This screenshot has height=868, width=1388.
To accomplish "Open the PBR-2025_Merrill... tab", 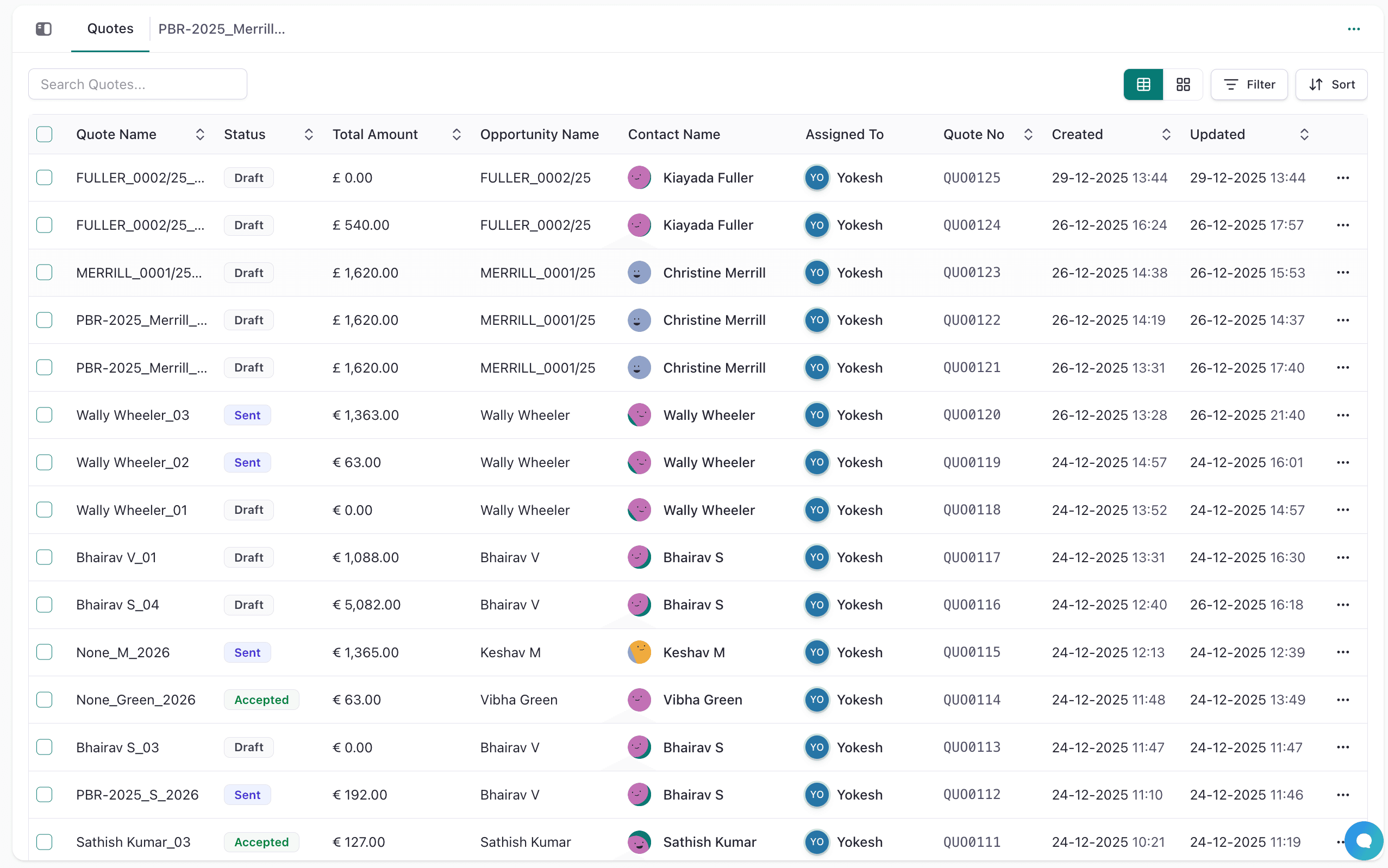I will pyautogui.click(x=222, y=29).
